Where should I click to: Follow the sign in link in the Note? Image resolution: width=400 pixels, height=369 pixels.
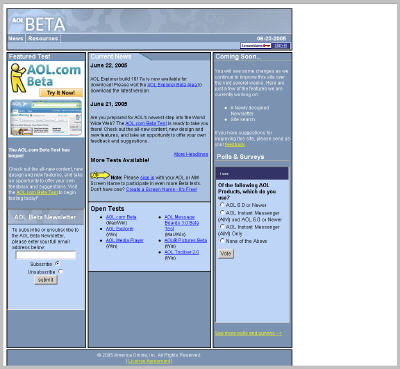(x=147, y=178)
